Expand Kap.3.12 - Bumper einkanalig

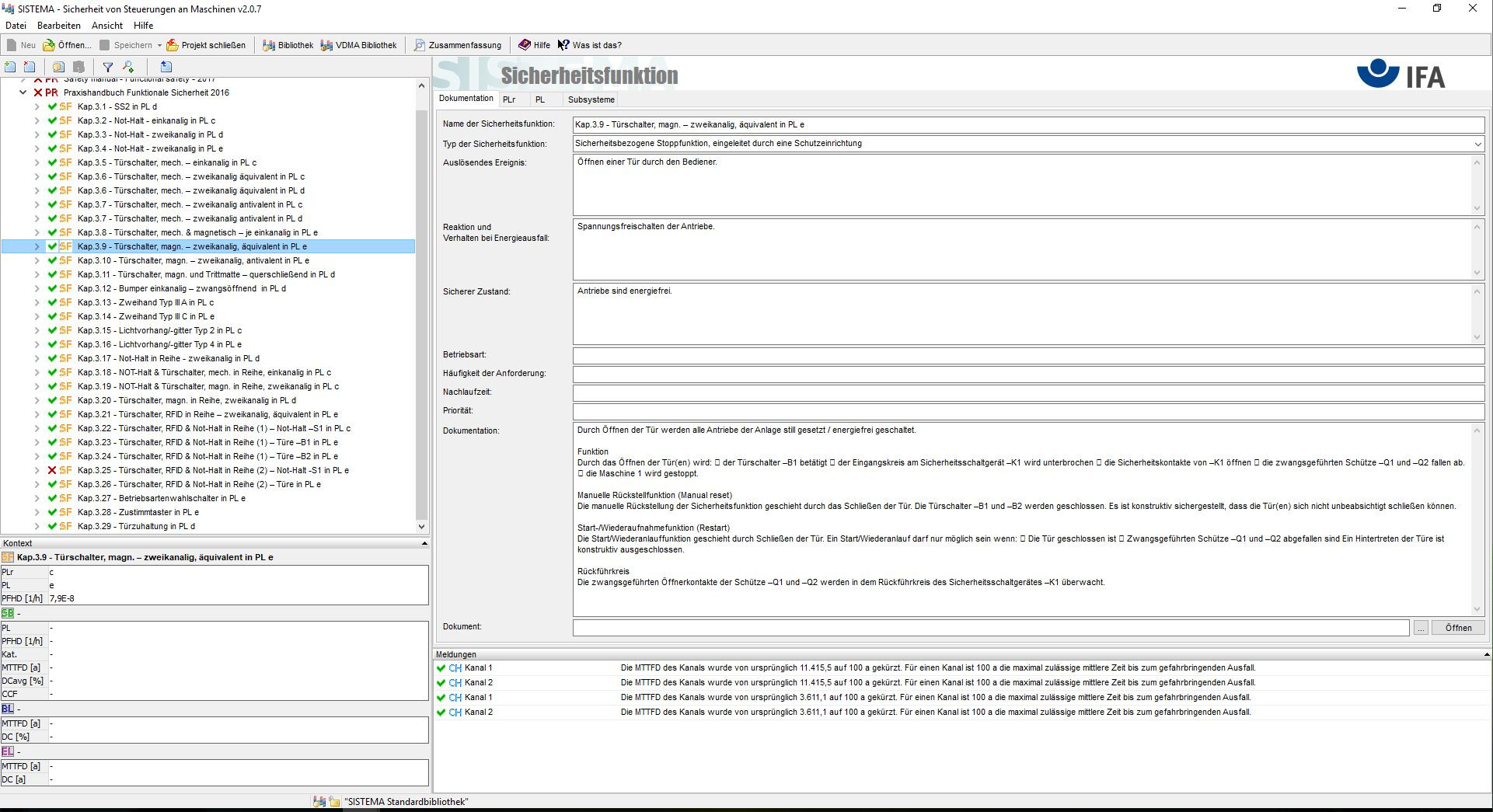click(37, 288)
